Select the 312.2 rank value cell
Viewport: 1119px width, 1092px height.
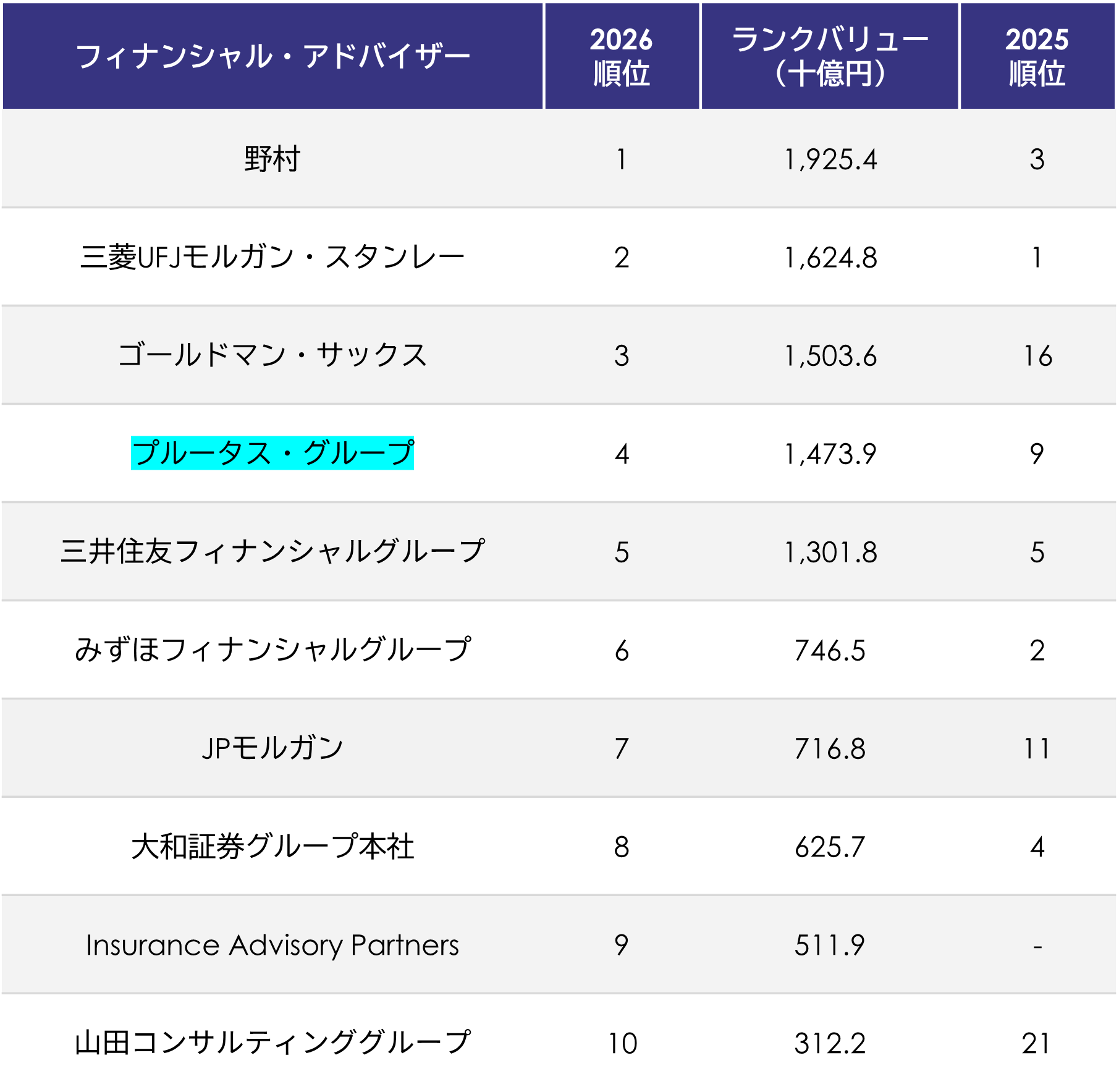830,1044
